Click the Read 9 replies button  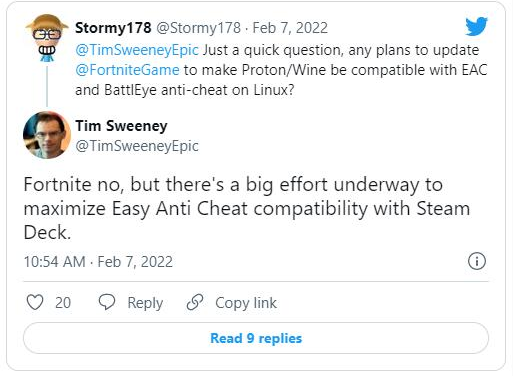[256, 338]
